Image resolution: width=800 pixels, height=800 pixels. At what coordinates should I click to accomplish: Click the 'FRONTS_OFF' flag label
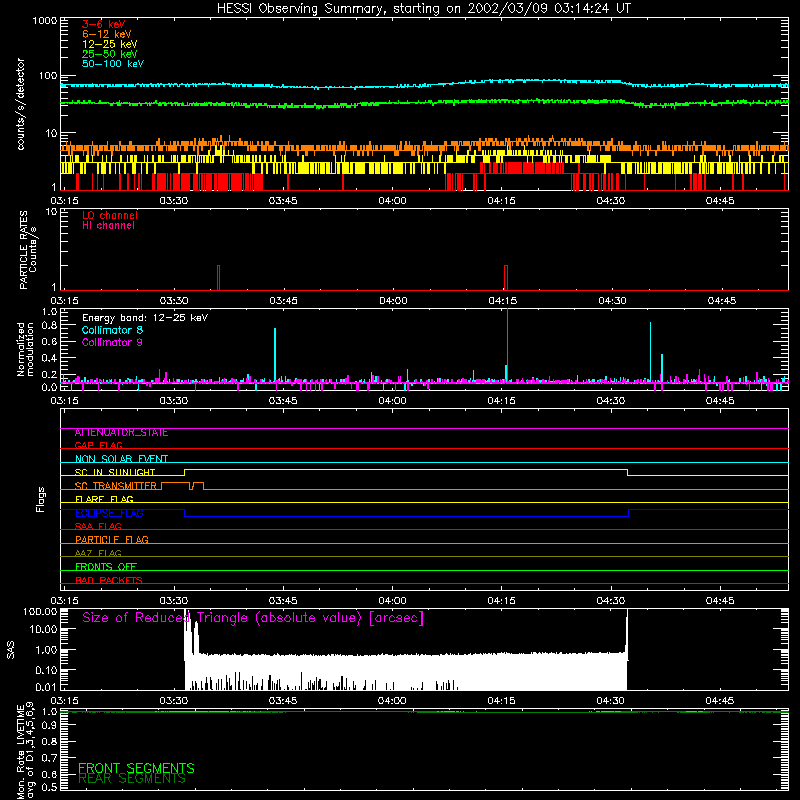pyautogui.click(x=106, y=567)
